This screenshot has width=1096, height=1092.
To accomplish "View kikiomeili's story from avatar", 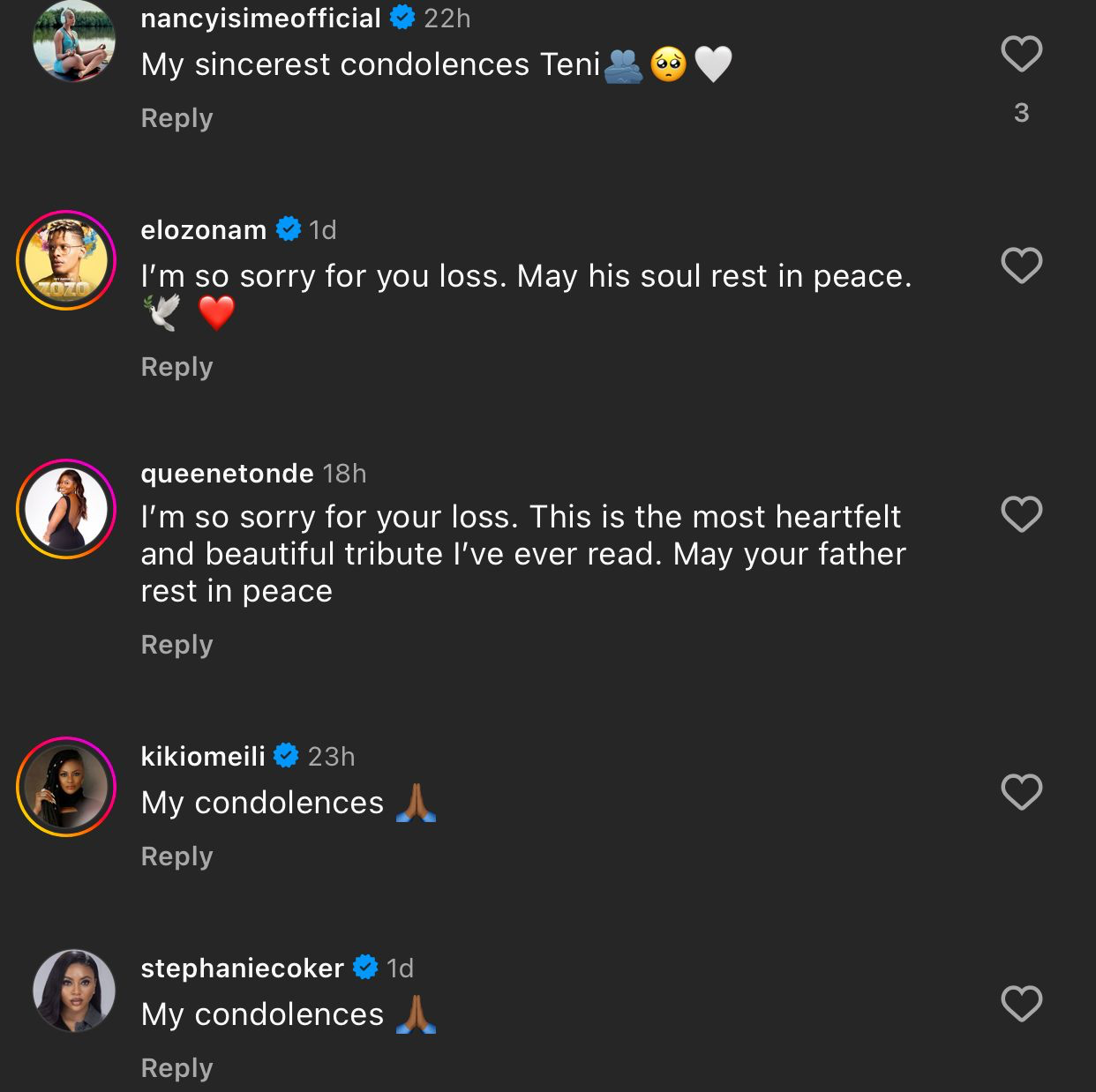I will pyautogui.click(x=66, y=787).
